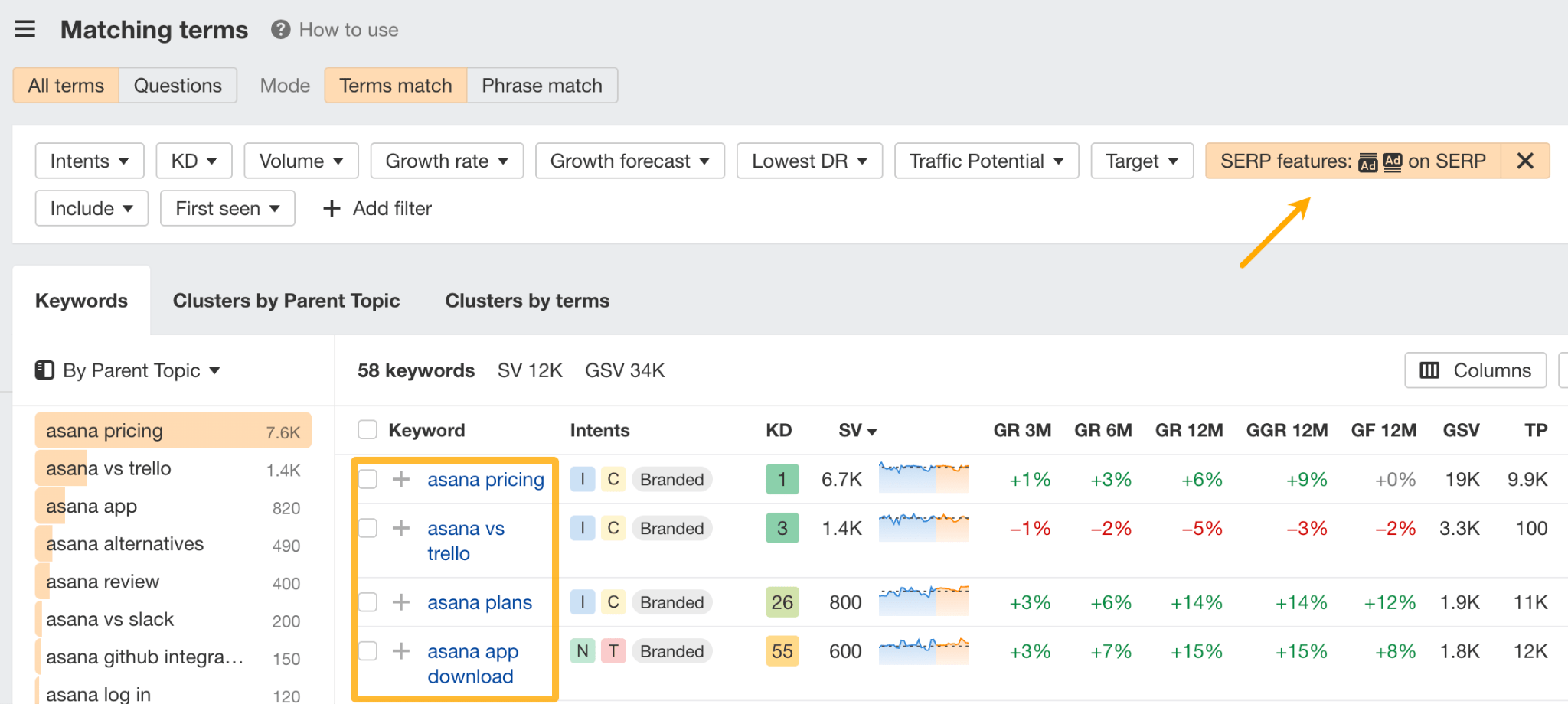Open the Columns configuration panel
Screen dimensions: 1568x704
(x=1474, y=370)
